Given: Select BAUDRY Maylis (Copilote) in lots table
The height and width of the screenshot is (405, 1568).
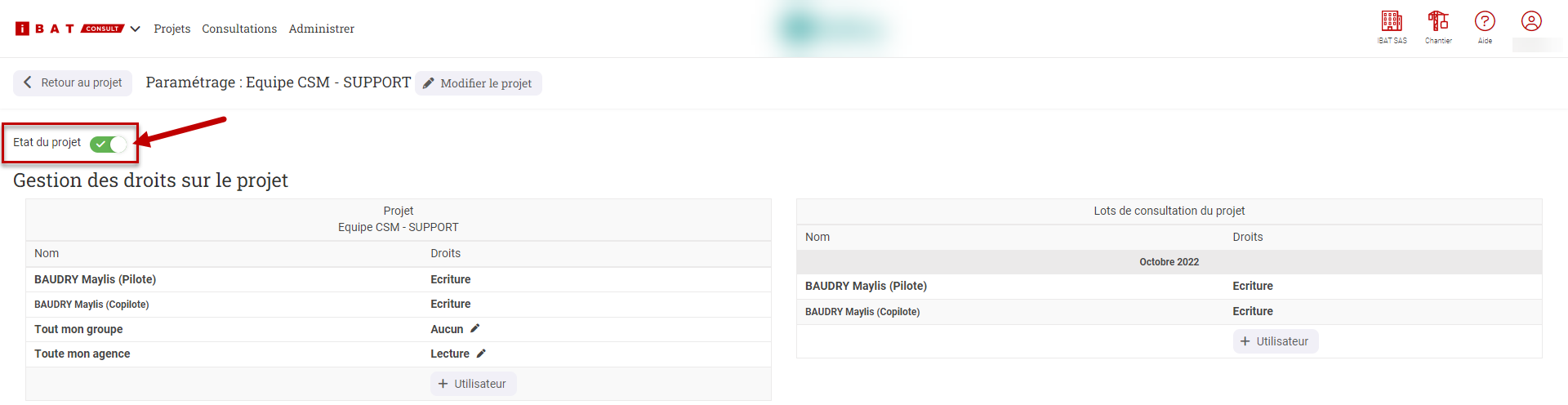Looking at the screenshot, I should 862,312.
